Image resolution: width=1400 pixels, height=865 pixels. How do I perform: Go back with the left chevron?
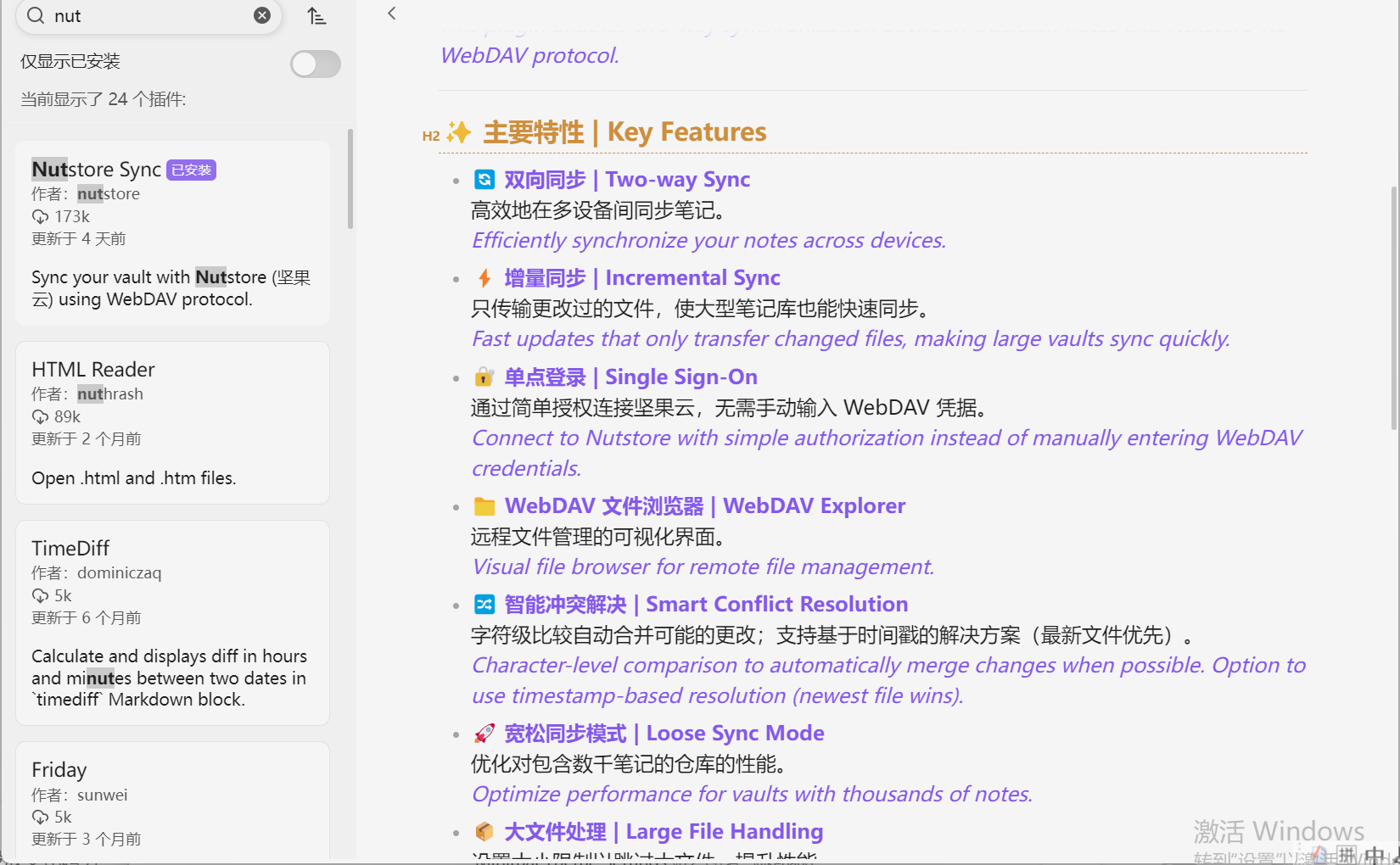point(391,14)
